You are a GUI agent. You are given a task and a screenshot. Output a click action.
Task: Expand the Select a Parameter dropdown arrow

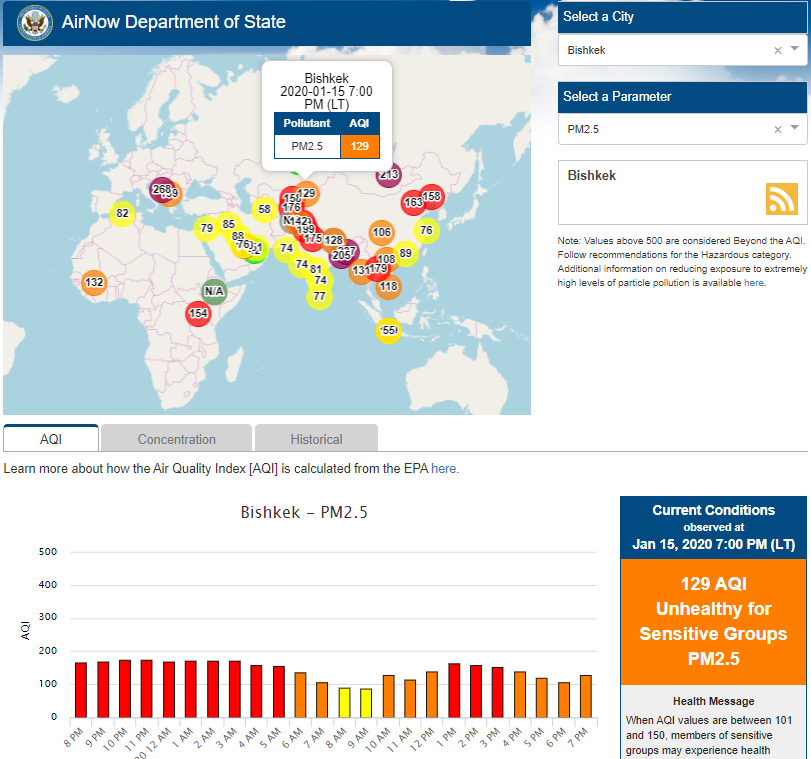[x=795, y=129]
